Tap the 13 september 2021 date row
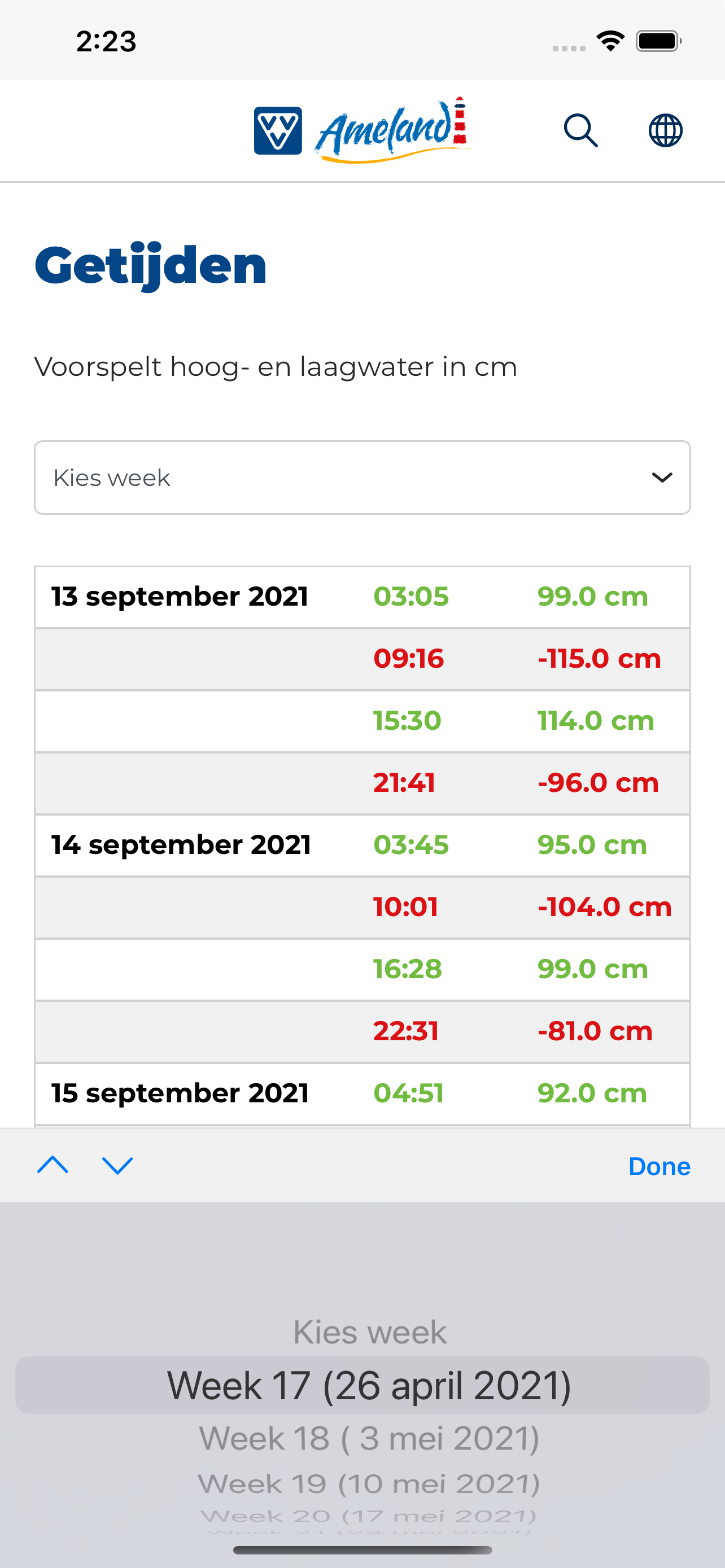The height and width of the screenshot is (1568, 725). (362, 597)
